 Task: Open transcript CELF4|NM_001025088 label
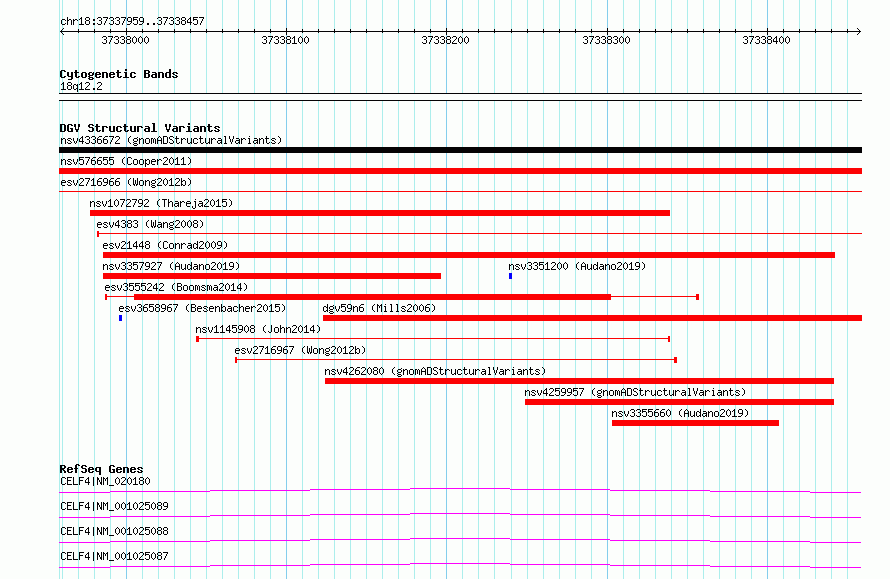[114, 531]
